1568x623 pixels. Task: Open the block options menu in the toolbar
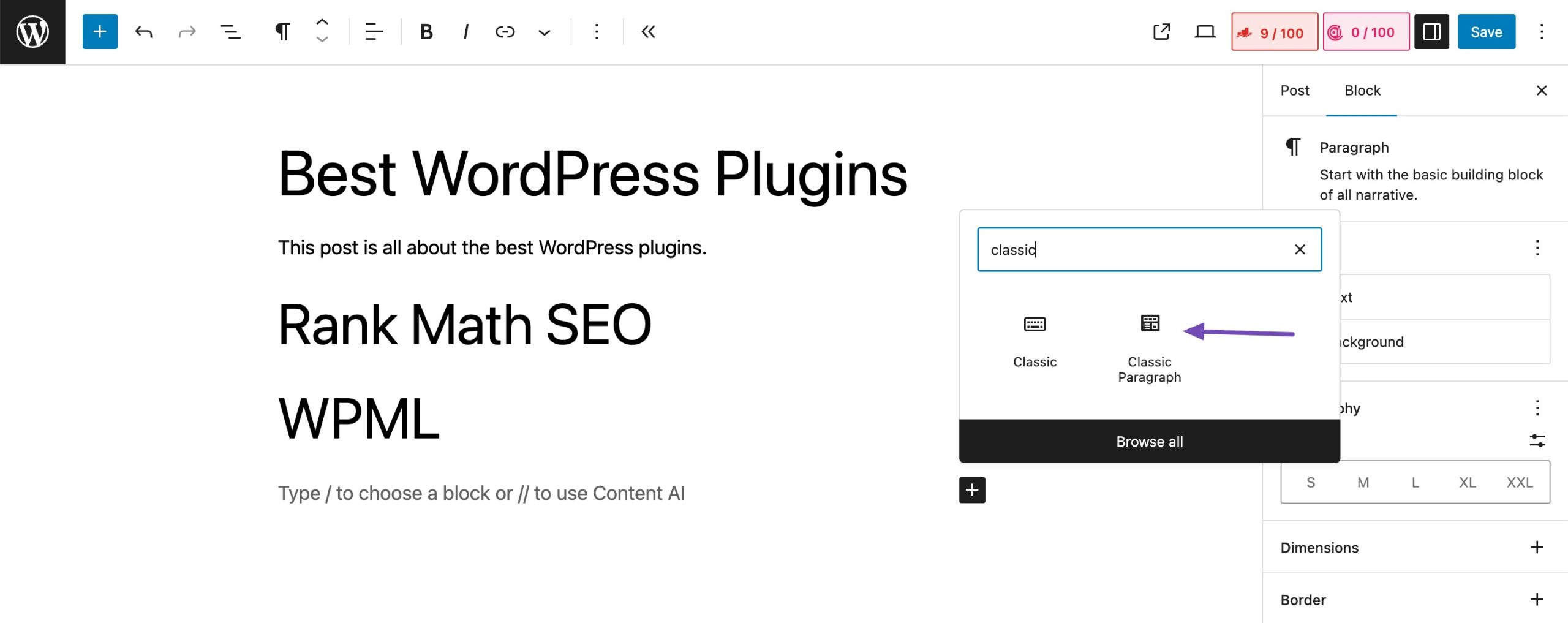[597, 32]
